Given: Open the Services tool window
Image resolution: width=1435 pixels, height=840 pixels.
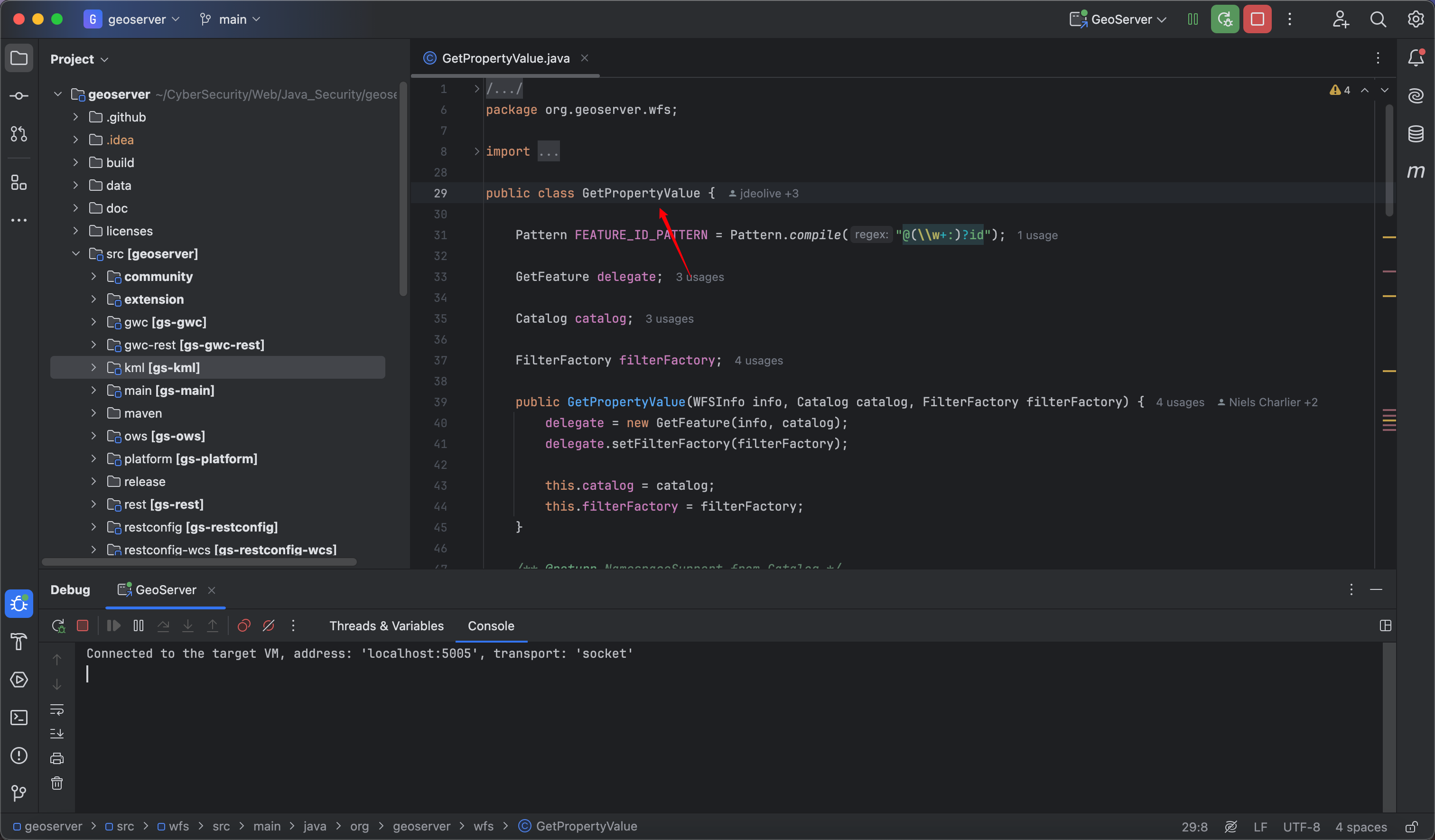Looking at the screenshot, I should 19,680.
